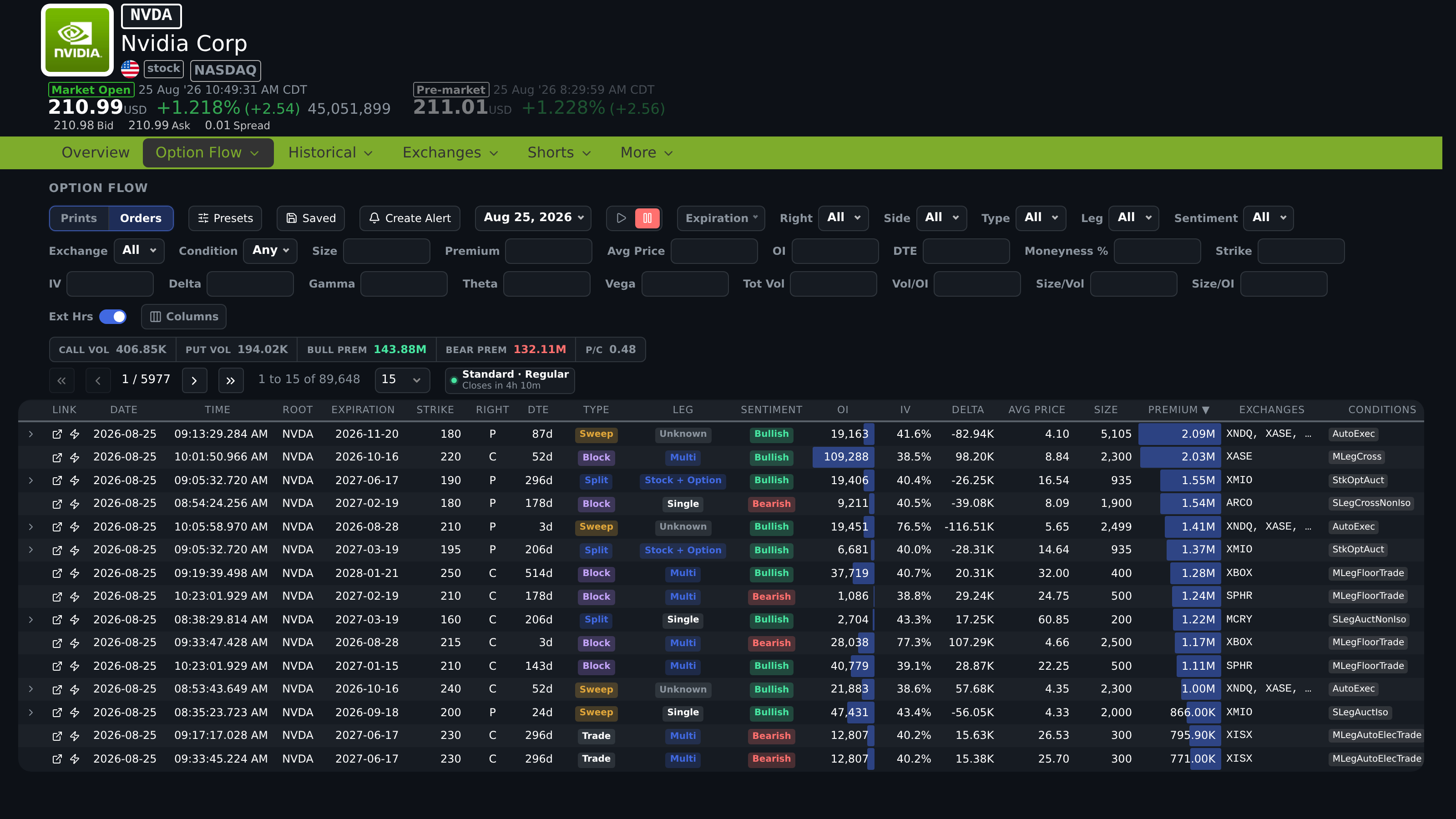
Task: Go to the next page of results
Action: click(194, 380)
